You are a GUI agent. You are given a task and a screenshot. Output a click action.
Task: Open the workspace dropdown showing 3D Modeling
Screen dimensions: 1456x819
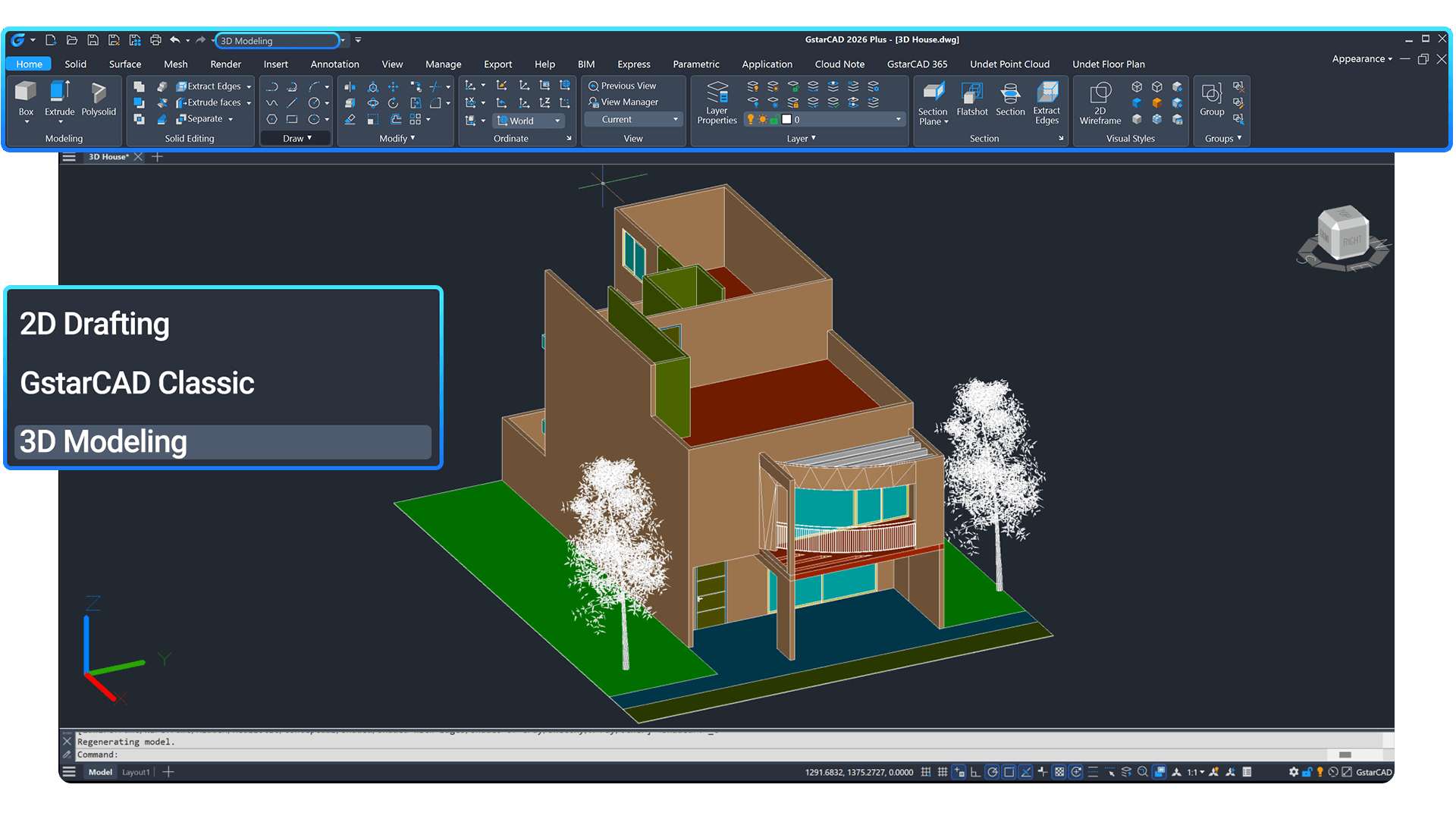[343, 41]
